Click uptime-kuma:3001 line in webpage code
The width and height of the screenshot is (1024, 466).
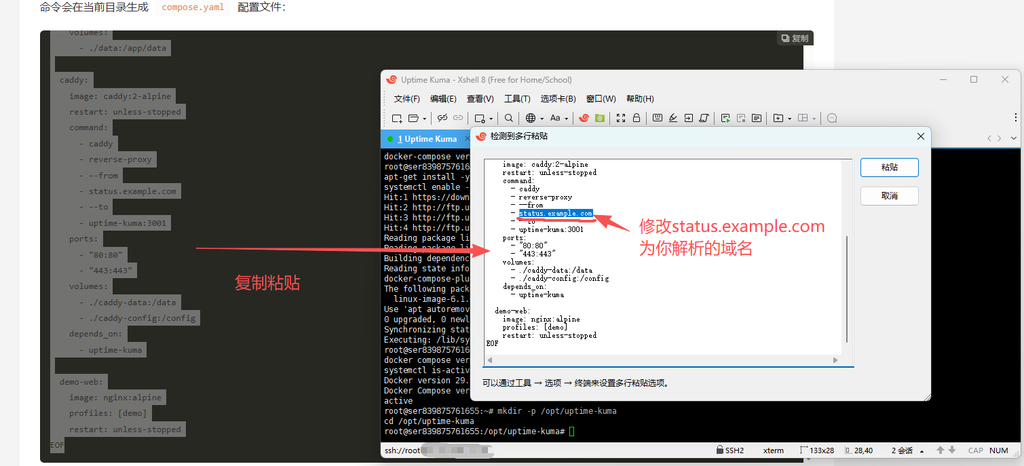click(x=128, y=223)
